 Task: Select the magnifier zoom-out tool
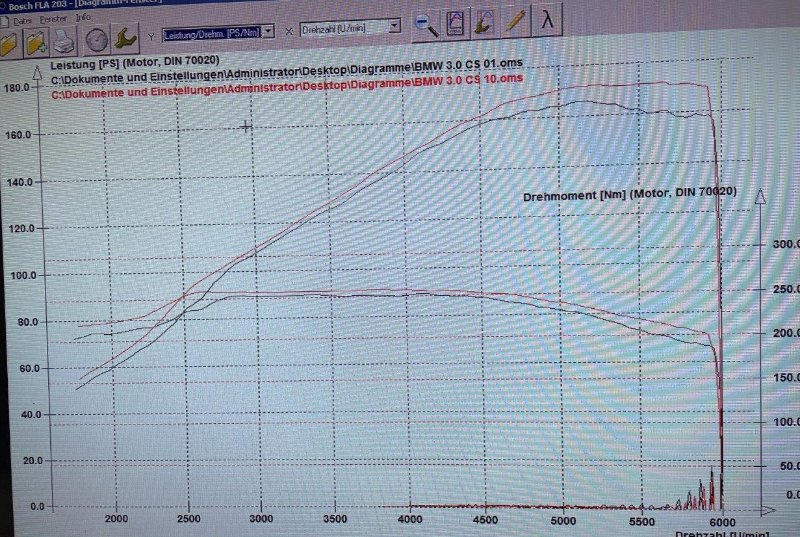pos(427,21)
